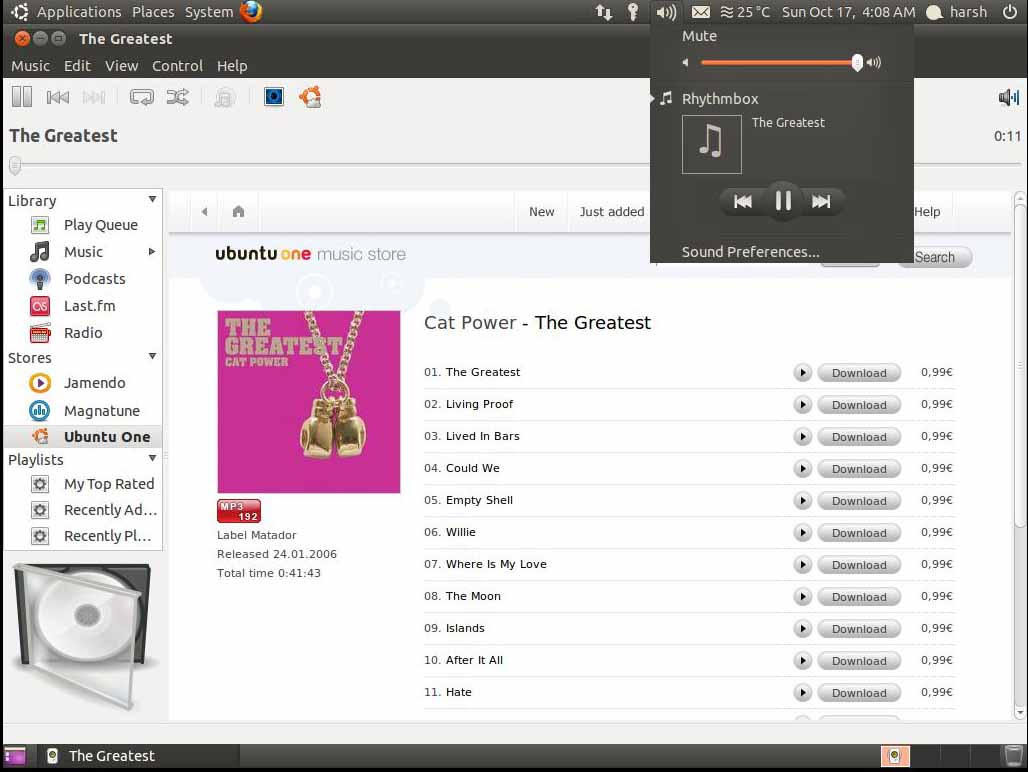Preview track 01 The Greatest

pyautogui.click(x=802, y=373)
